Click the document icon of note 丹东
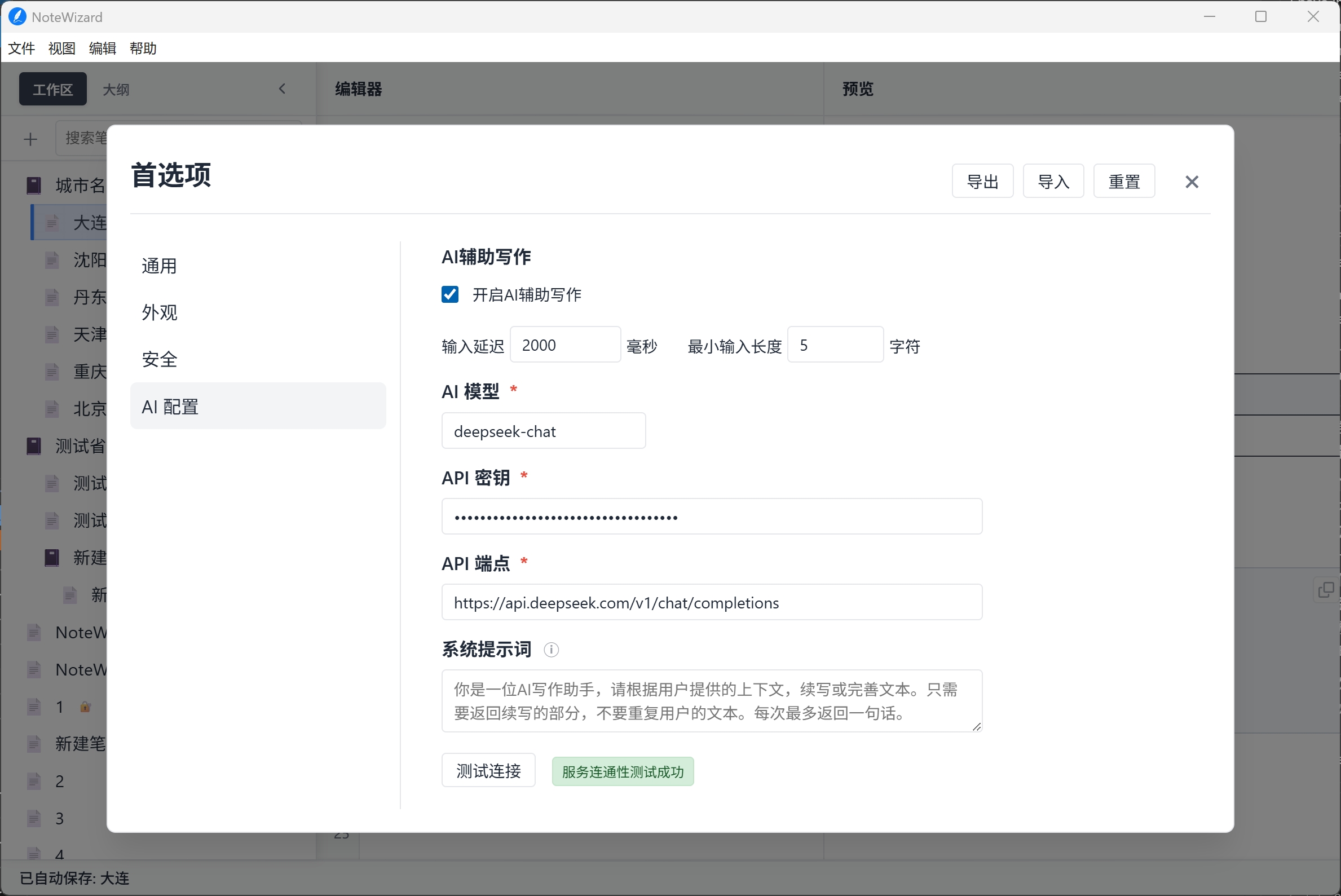The image size is (1341, 896). 52,297
